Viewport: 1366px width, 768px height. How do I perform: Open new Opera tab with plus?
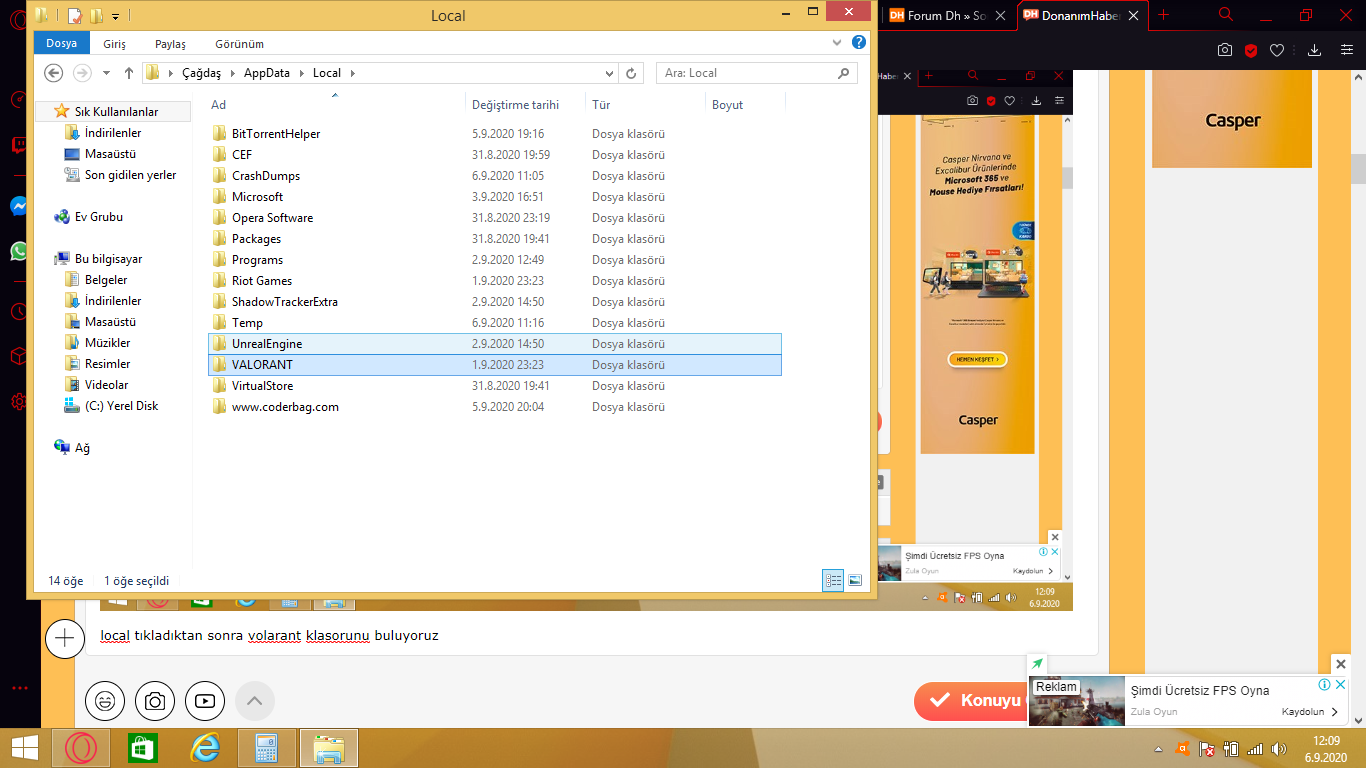point(1163,15)
